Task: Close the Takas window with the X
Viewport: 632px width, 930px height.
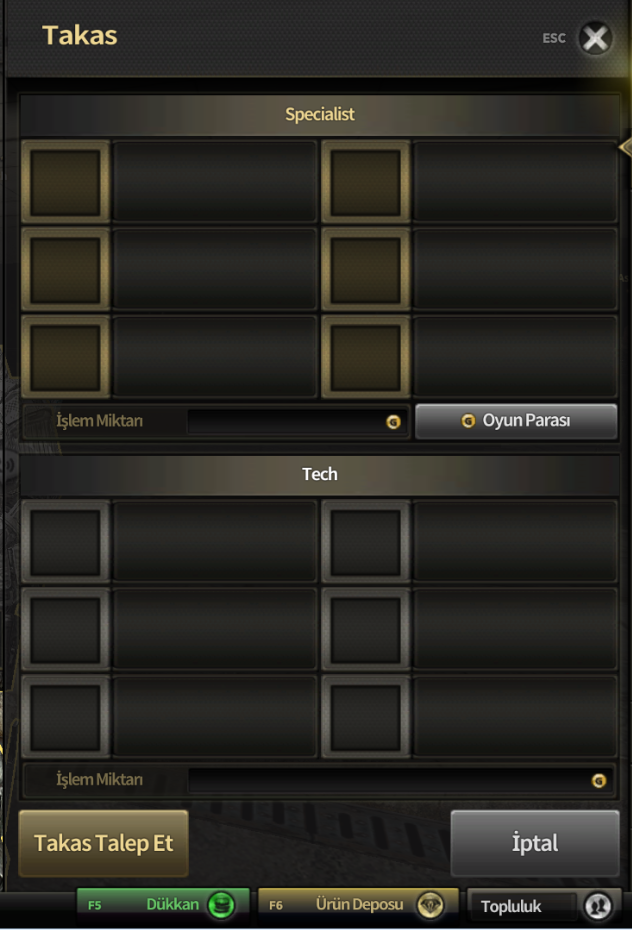Action: click(595, 39)
